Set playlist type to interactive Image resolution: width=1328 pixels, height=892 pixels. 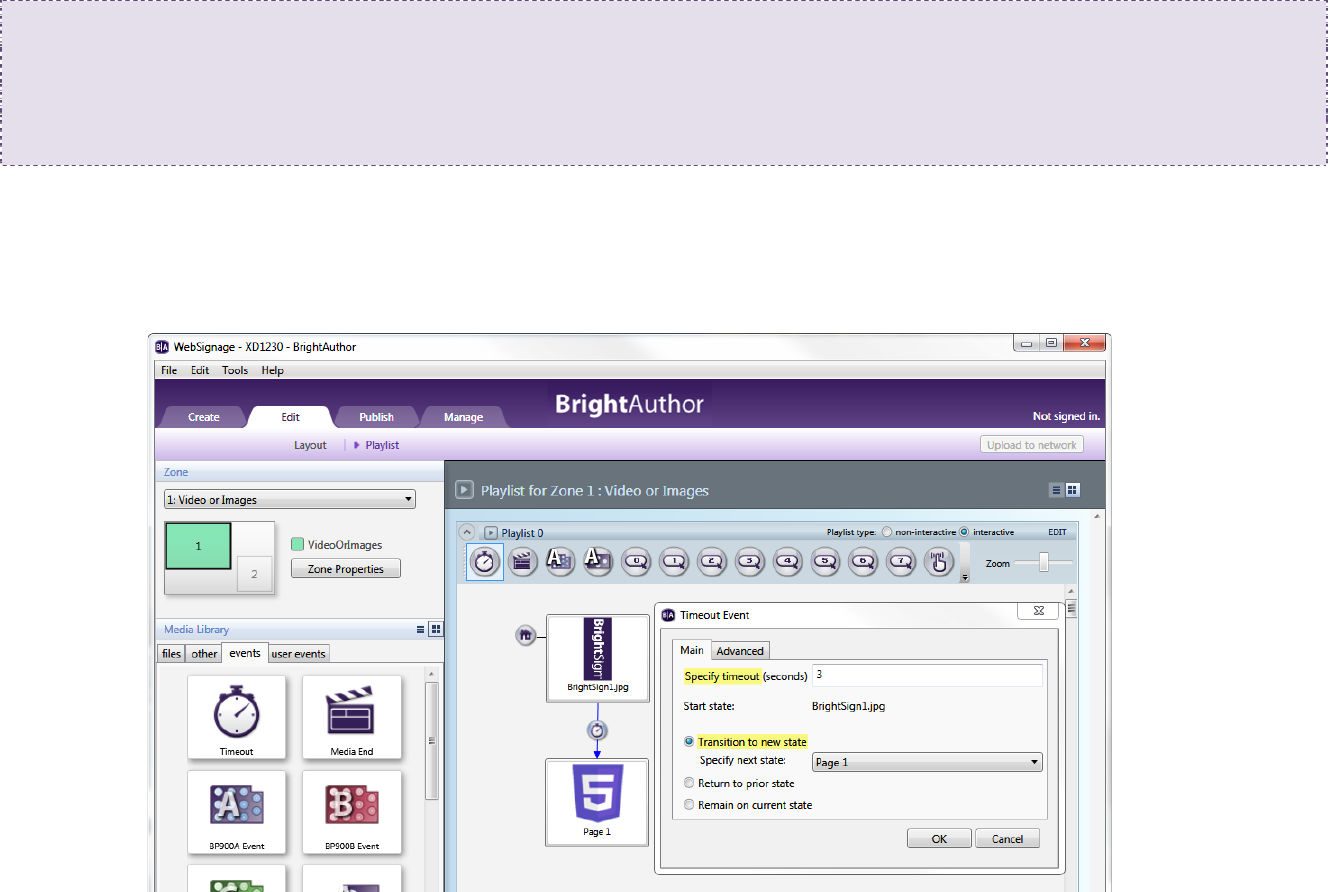tap(965, 532)
